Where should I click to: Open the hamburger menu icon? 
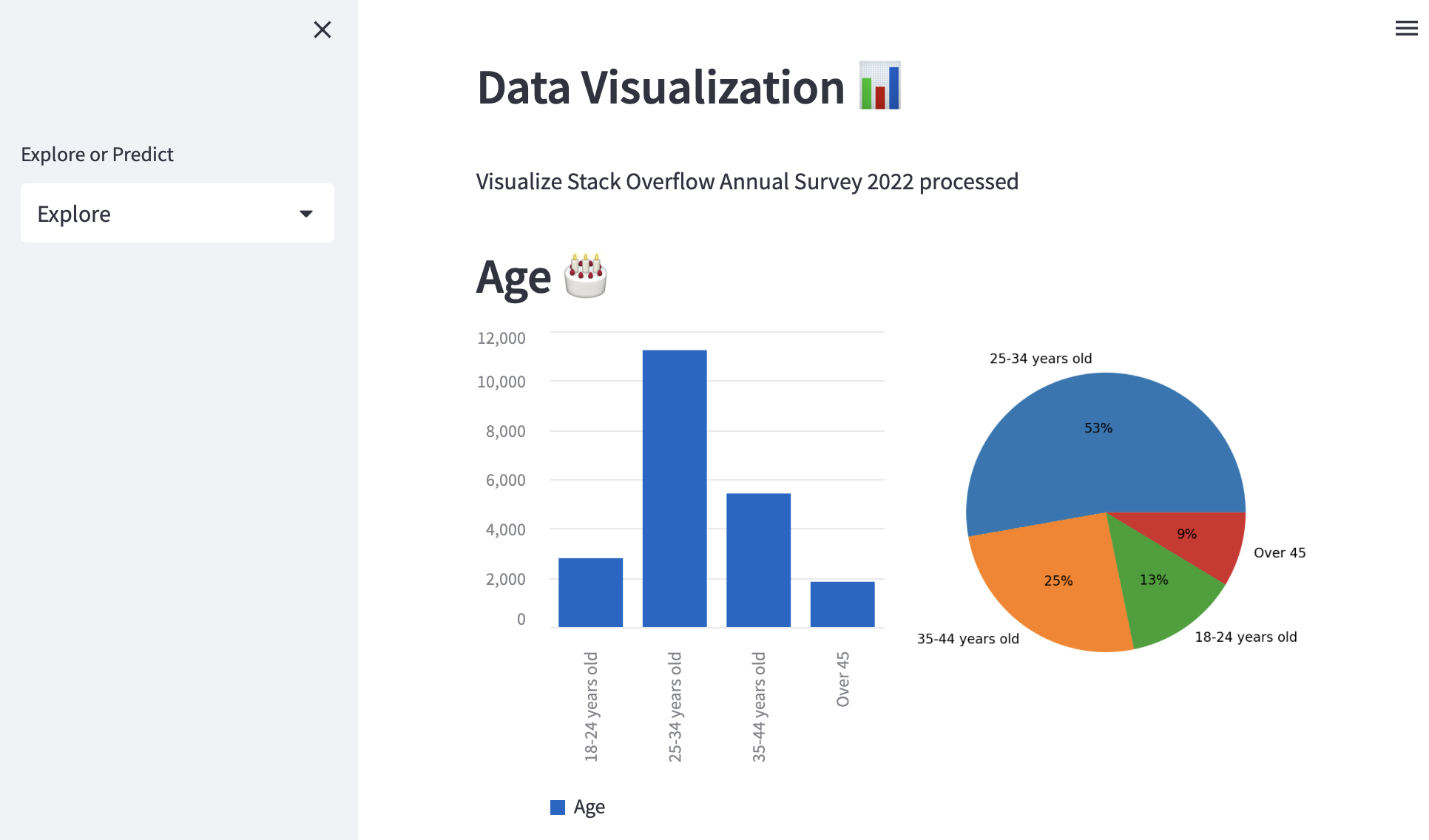[1405, 29]
